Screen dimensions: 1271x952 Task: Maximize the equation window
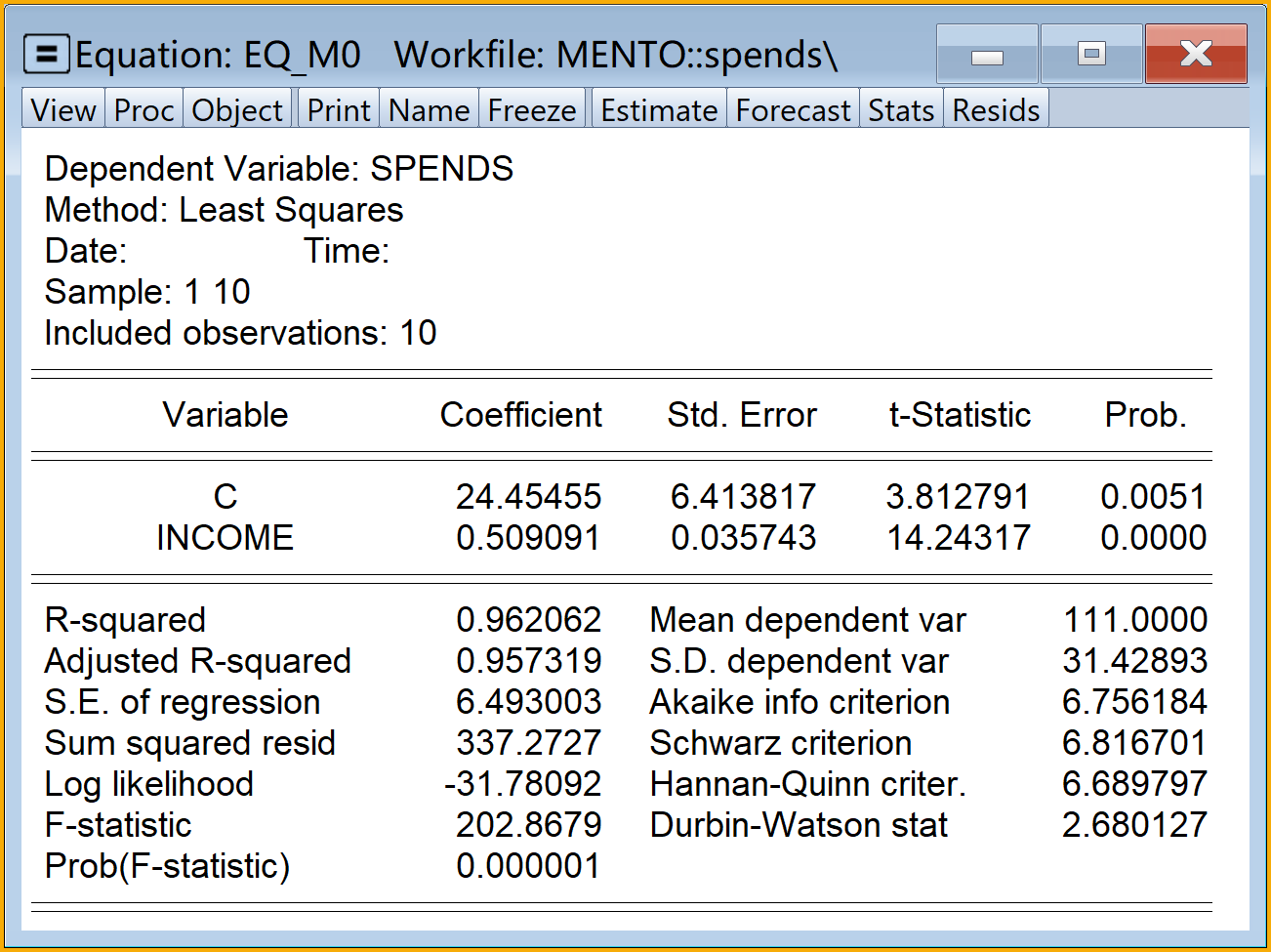(1091, 55)
